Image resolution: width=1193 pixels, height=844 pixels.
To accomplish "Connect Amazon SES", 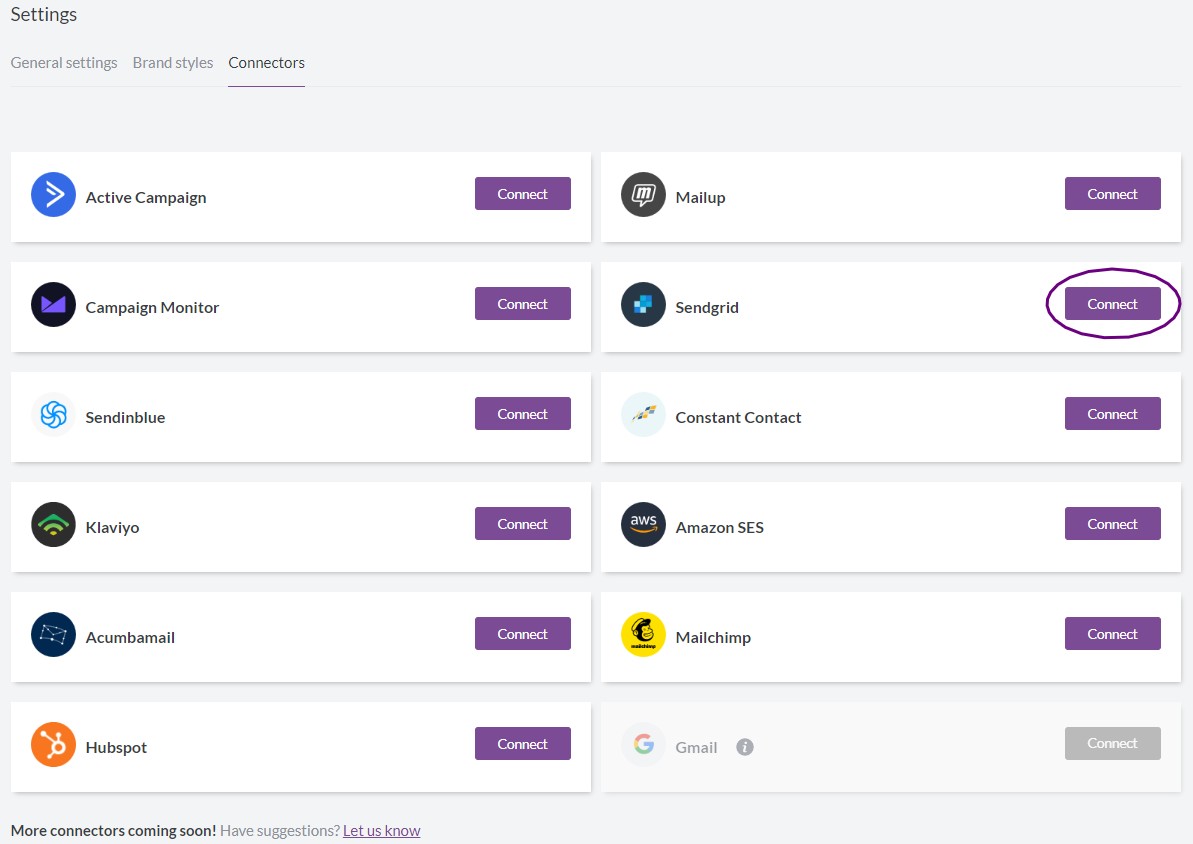I will (x=1112, y=524).
